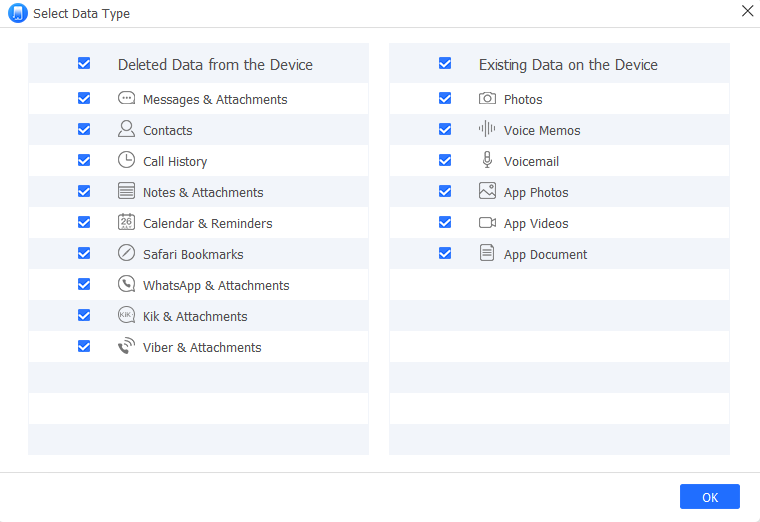Click the Voicemail microphone icon
Image resolution: width=760 pixels, height=522 pixels.
(x=487, y=160)
